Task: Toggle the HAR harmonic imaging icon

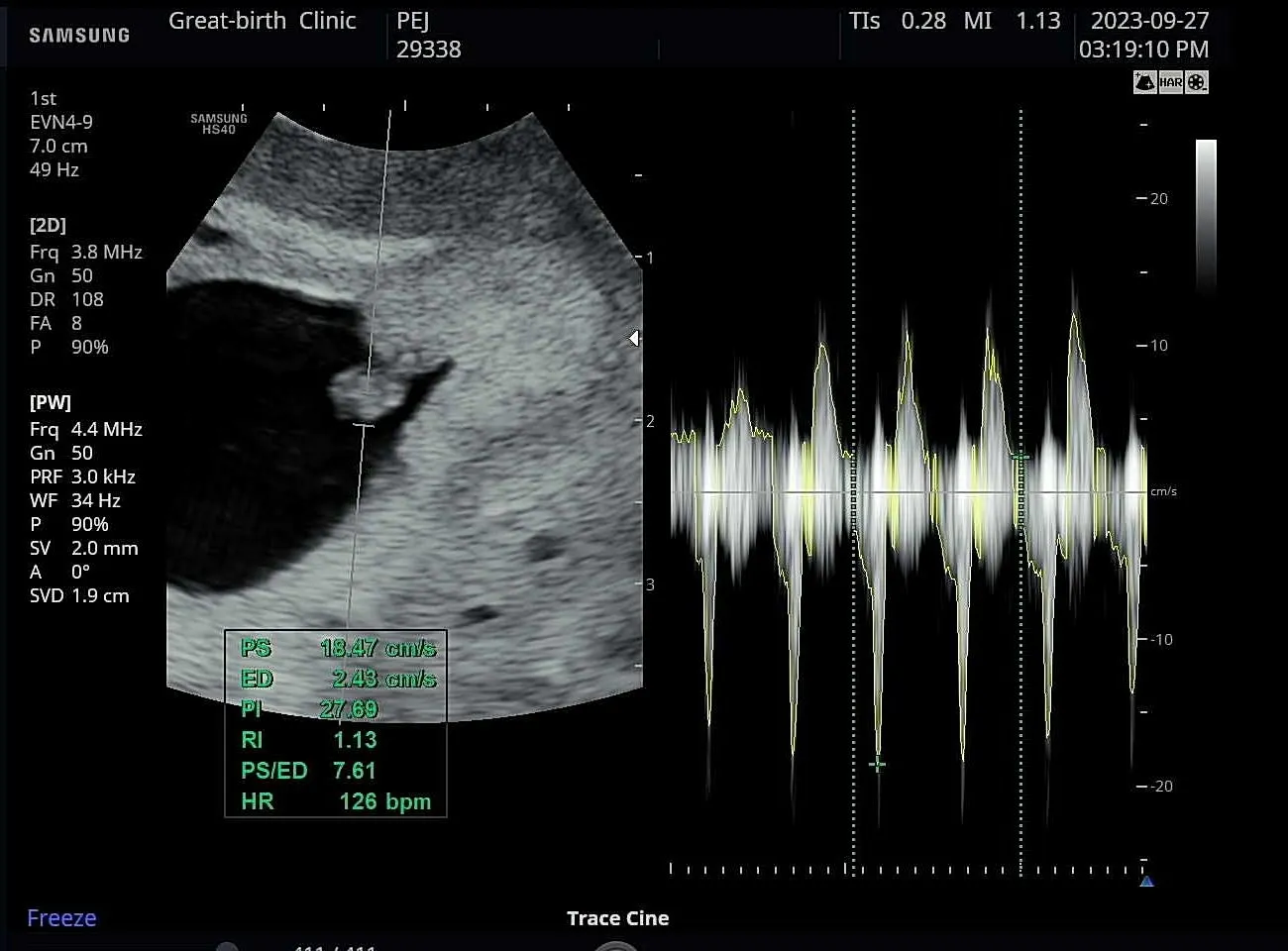Action: 1171,82
